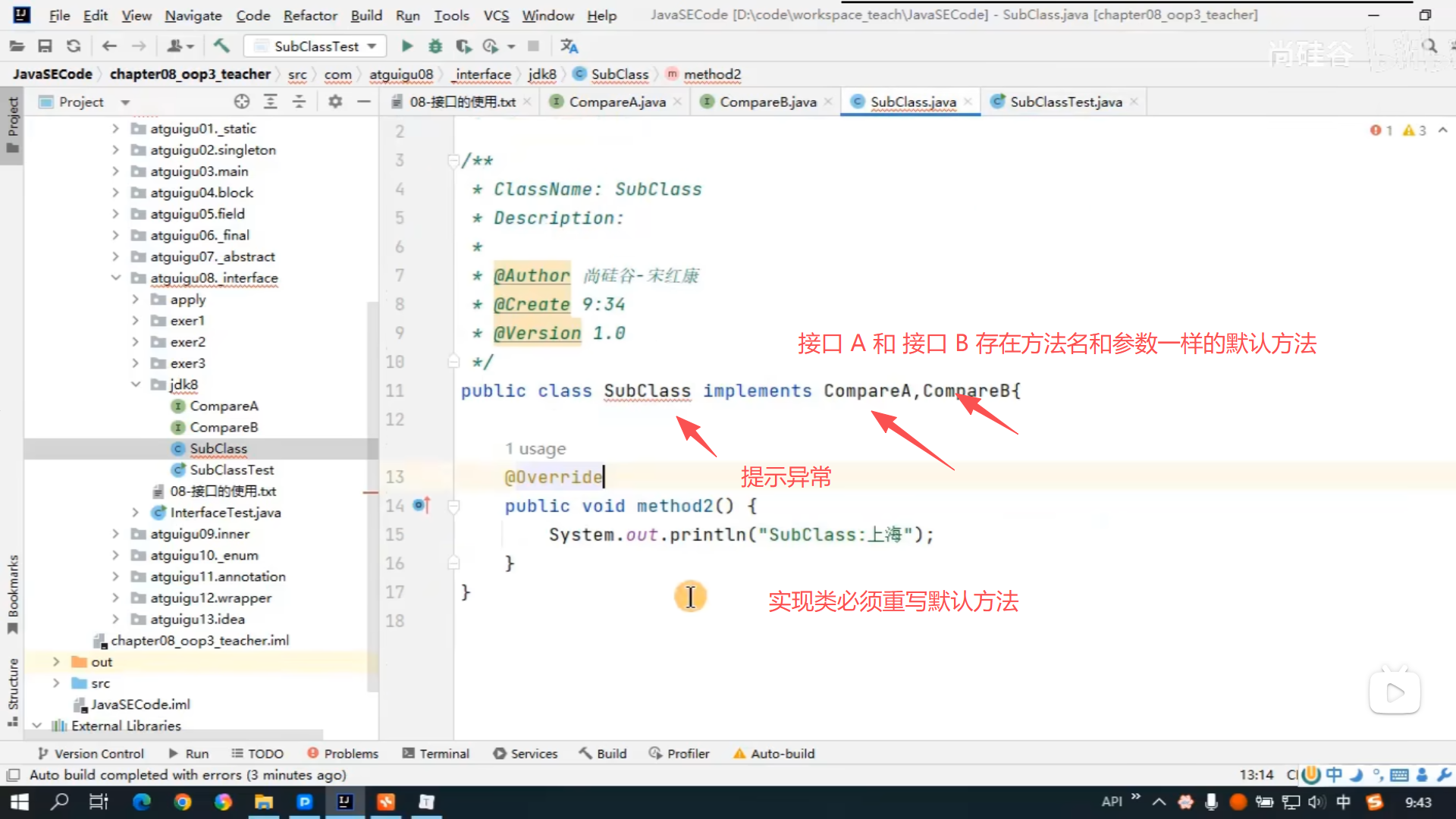Collapse the jdk8 package folder
1456x819 pixels.
(x=136, y=384)
